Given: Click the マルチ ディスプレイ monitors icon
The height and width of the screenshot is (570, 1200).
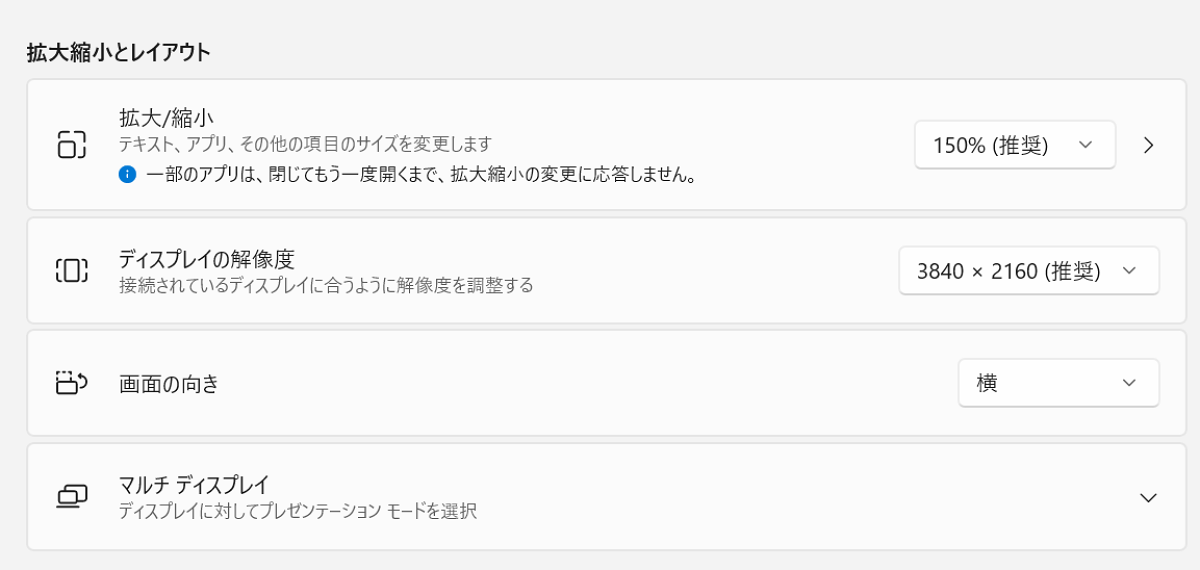Looking at the screenshot, I should [x=72, y=496].
